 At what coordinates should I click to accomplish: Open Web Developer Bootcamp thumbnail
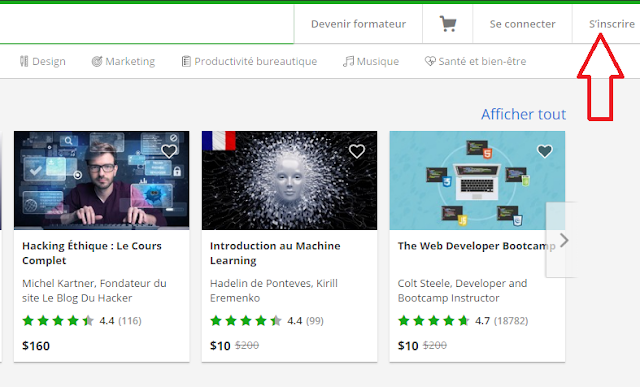477,180
